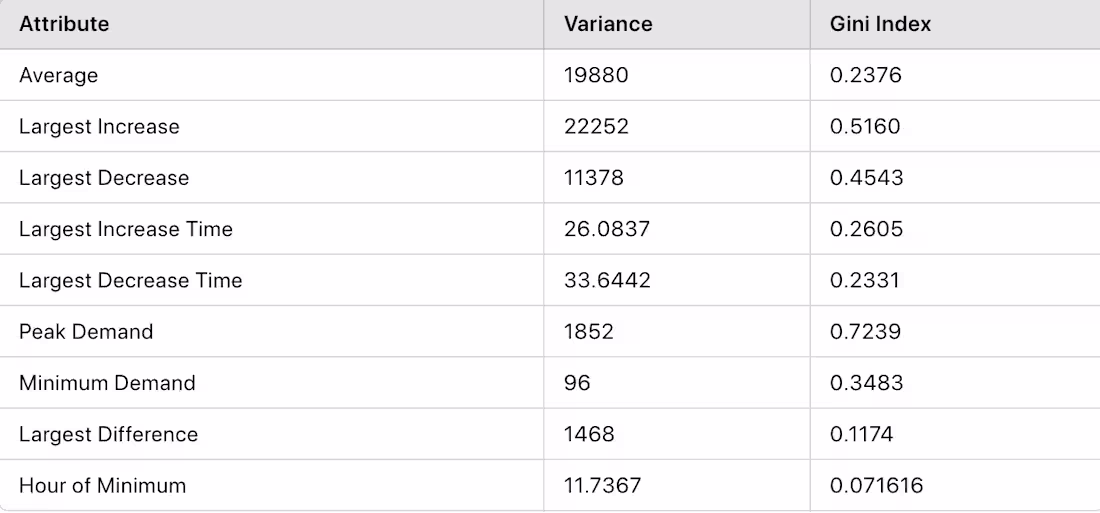Click the Gini index value 0.7239

pyautogui.click(x=866, y=331)
